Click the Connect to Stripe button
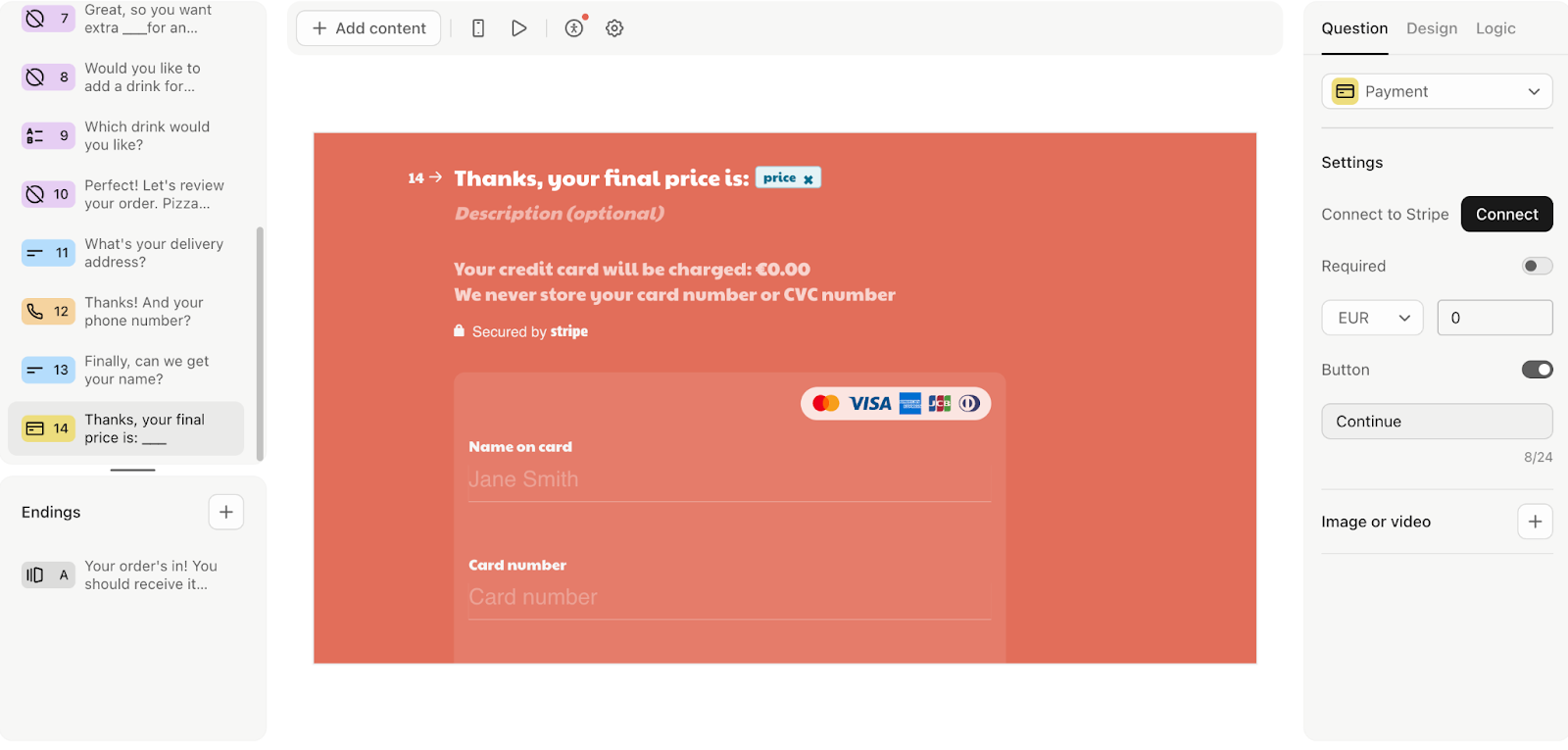 click(x=1506, y=214)
